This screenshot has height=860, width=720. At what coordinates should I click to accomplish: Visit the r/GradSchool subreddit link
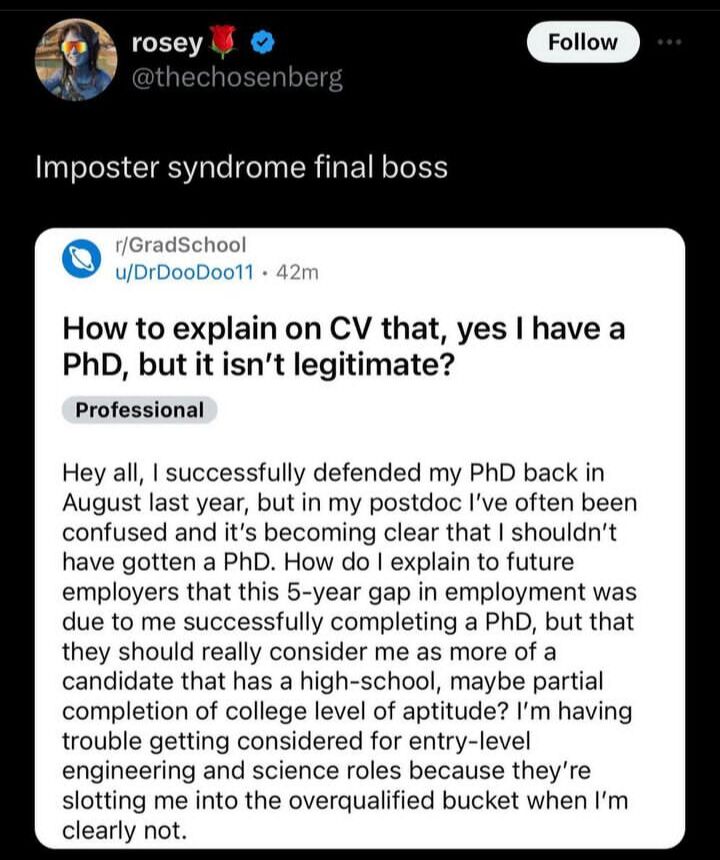[x=180, y=245]
